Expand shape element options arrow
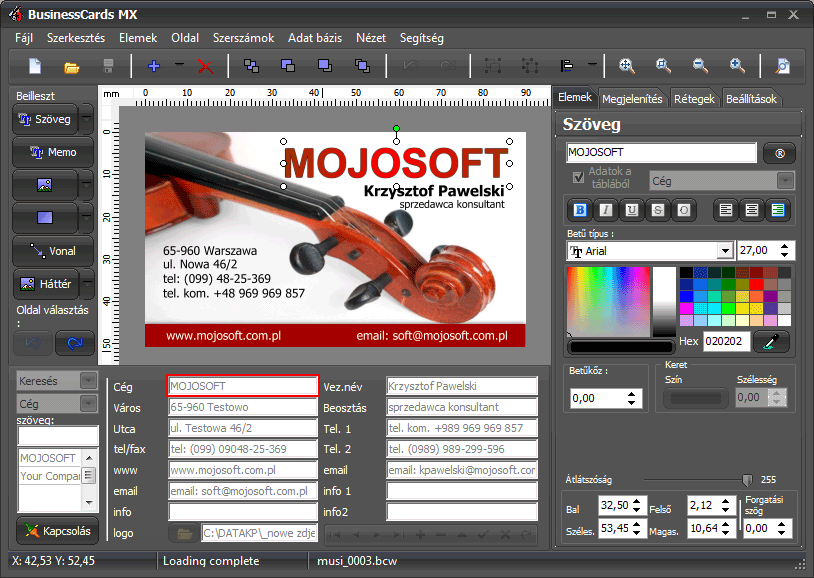Viewport: 814px width, 578px height. coord(87,218)
